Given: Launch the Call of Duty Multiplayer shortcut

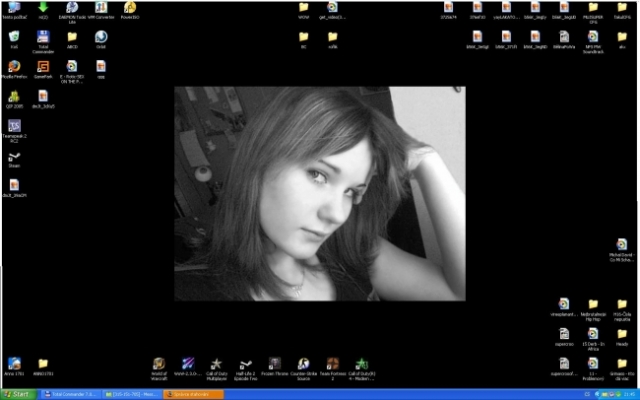Looking at the screenshot, I should coord(217,369).
